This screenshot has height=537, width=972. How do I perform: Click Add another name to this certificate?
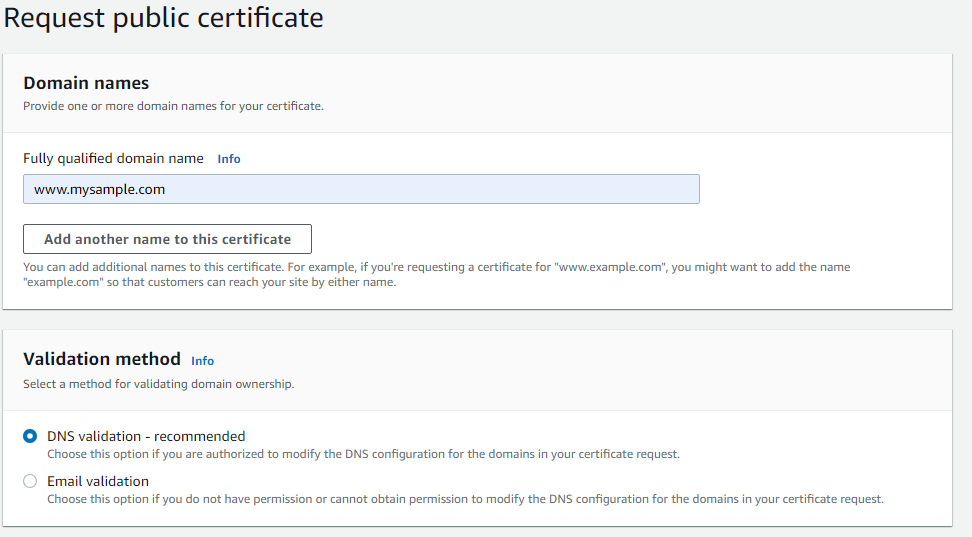(167, 239)
